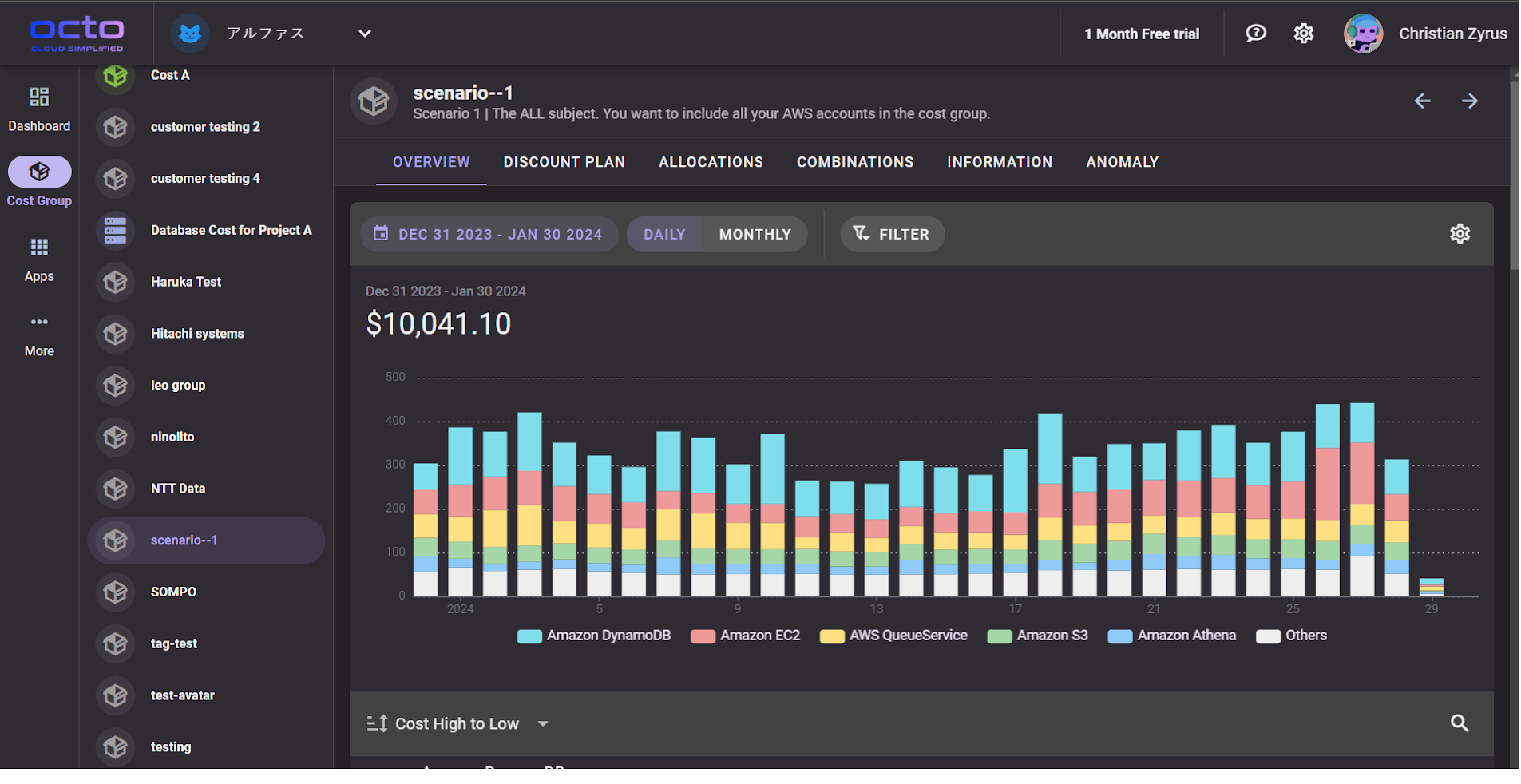Toggle Others legend series
This screenshot has width=1521, height=784.
1291,636
